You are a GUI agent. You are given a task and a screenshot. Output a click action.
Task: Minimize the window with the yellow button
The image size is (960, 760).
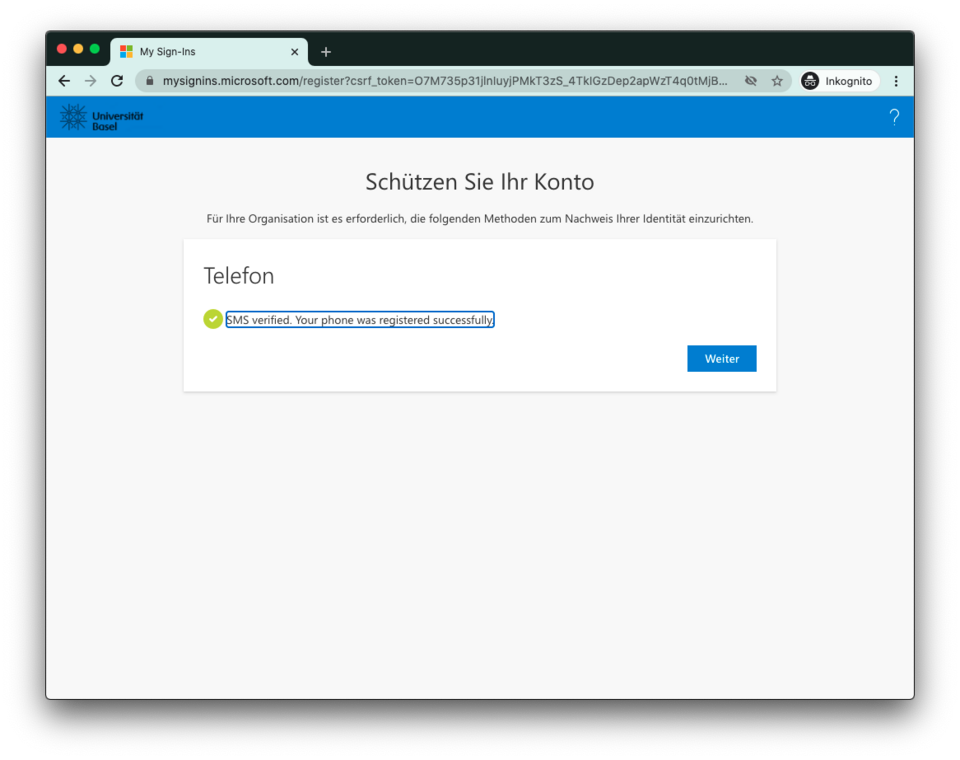tap(78, 49)
